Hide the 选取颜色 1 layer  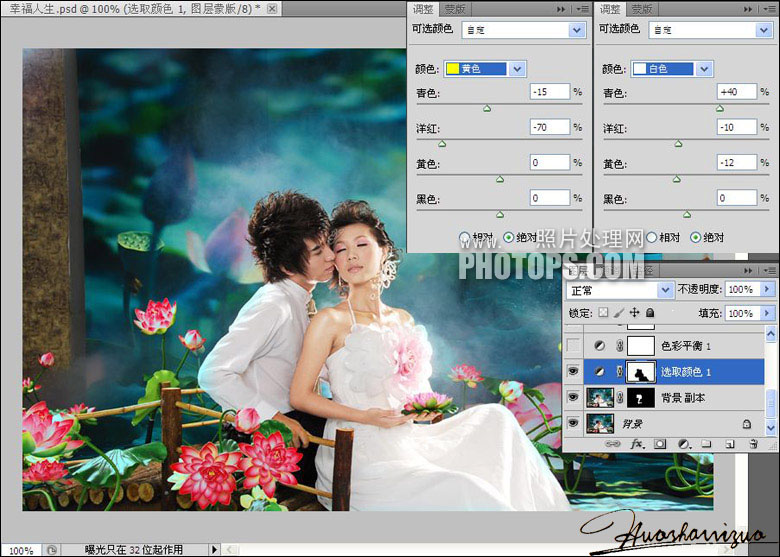coord(574,371)
